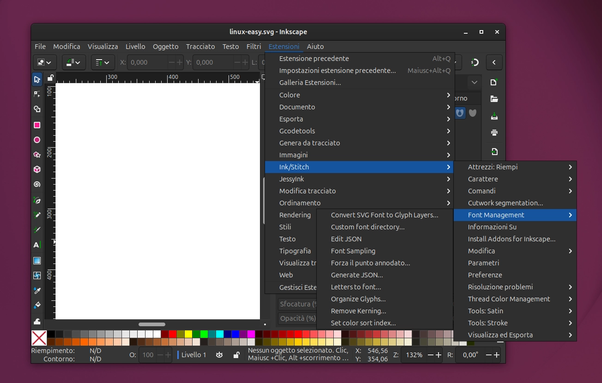Click the Save document icon
Viewport: 602px width, 383px height.
(494, 116)
